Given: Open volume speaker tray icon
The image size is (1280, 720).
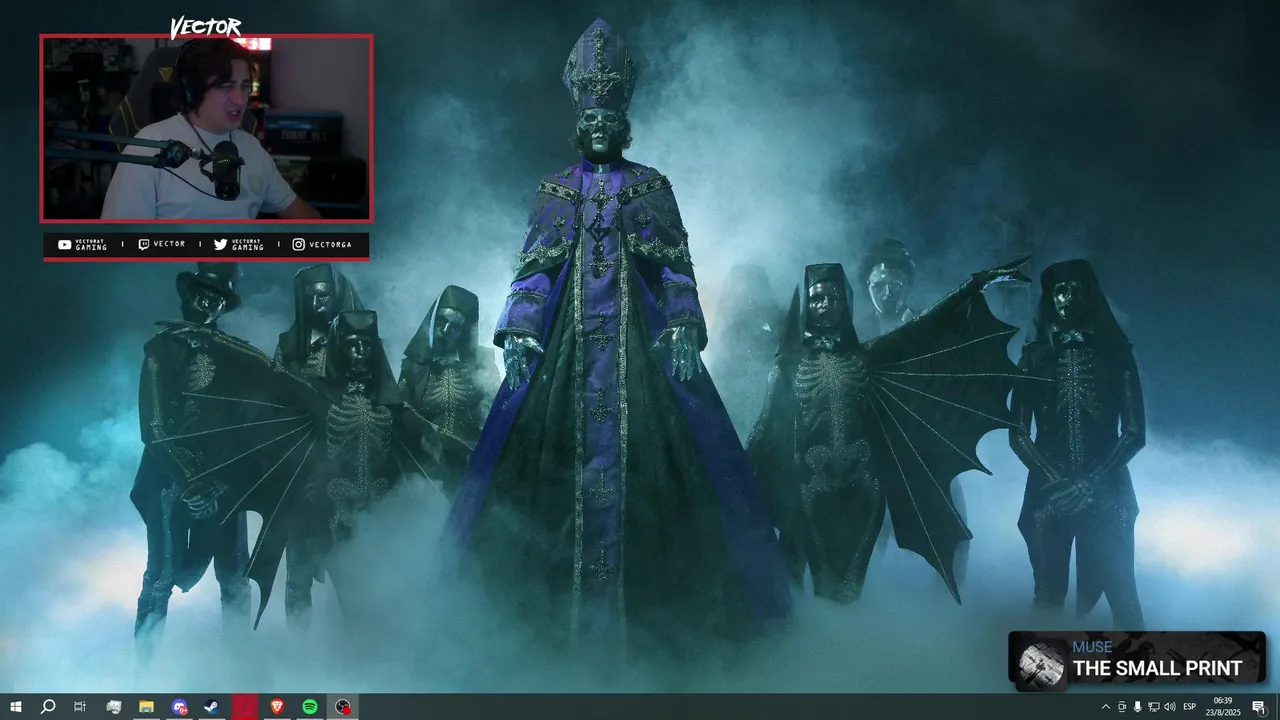Looking at the screenshot, I should tap(1170, 707).
